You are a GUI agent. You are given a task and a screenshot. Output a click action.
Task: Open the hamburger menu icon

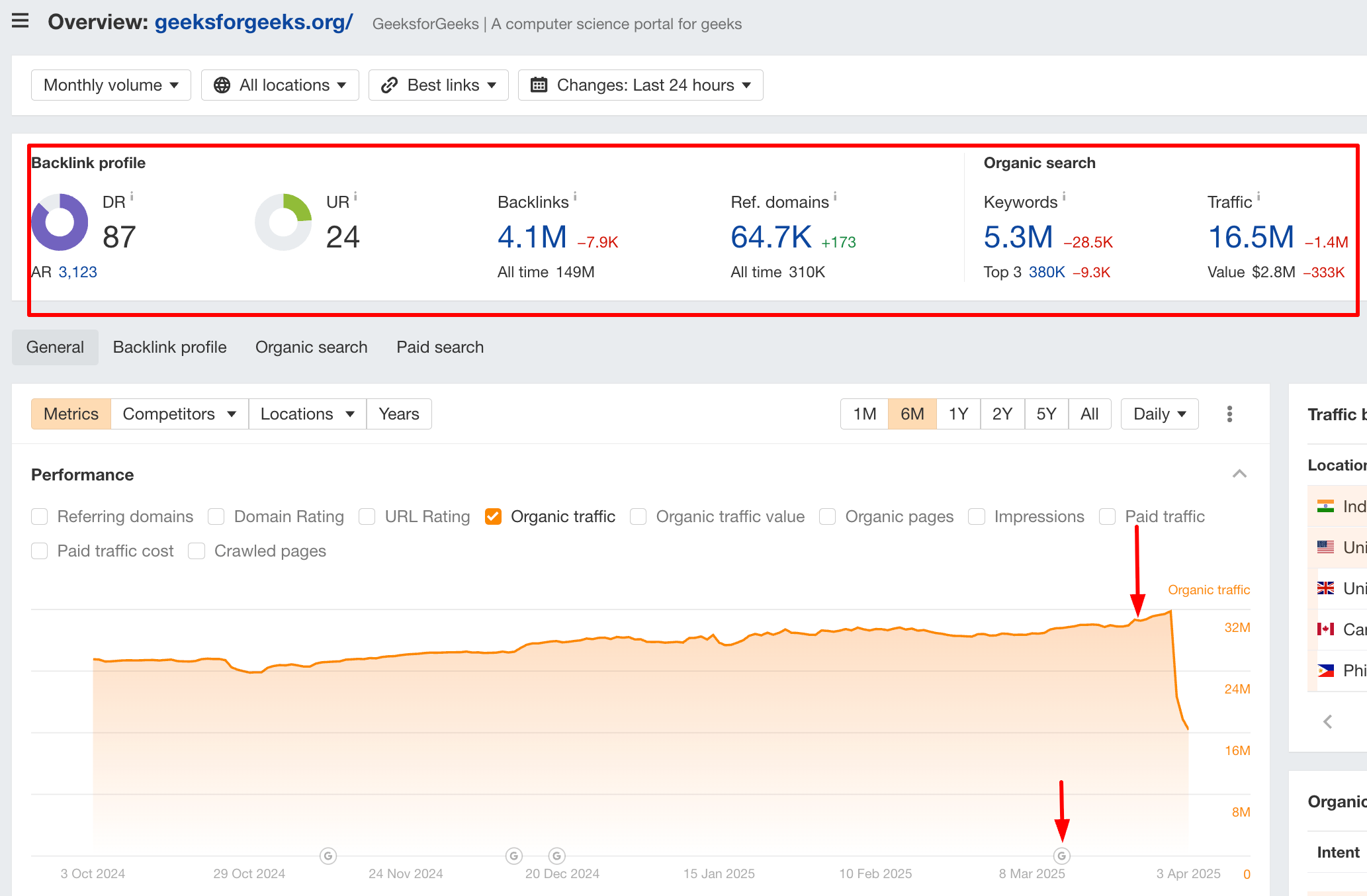point(21,21)
